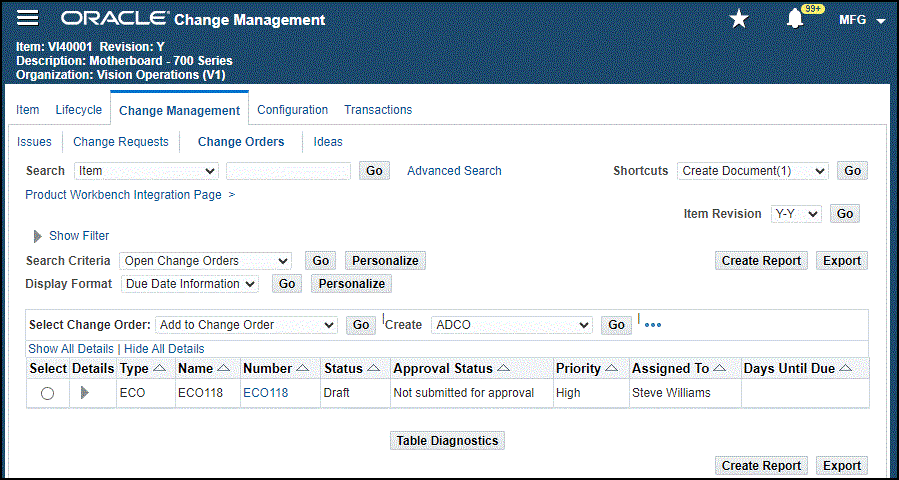This screenshot has width=899, height=480.
Task: Select the ECO118 row radio button
Action: (48, 393)
